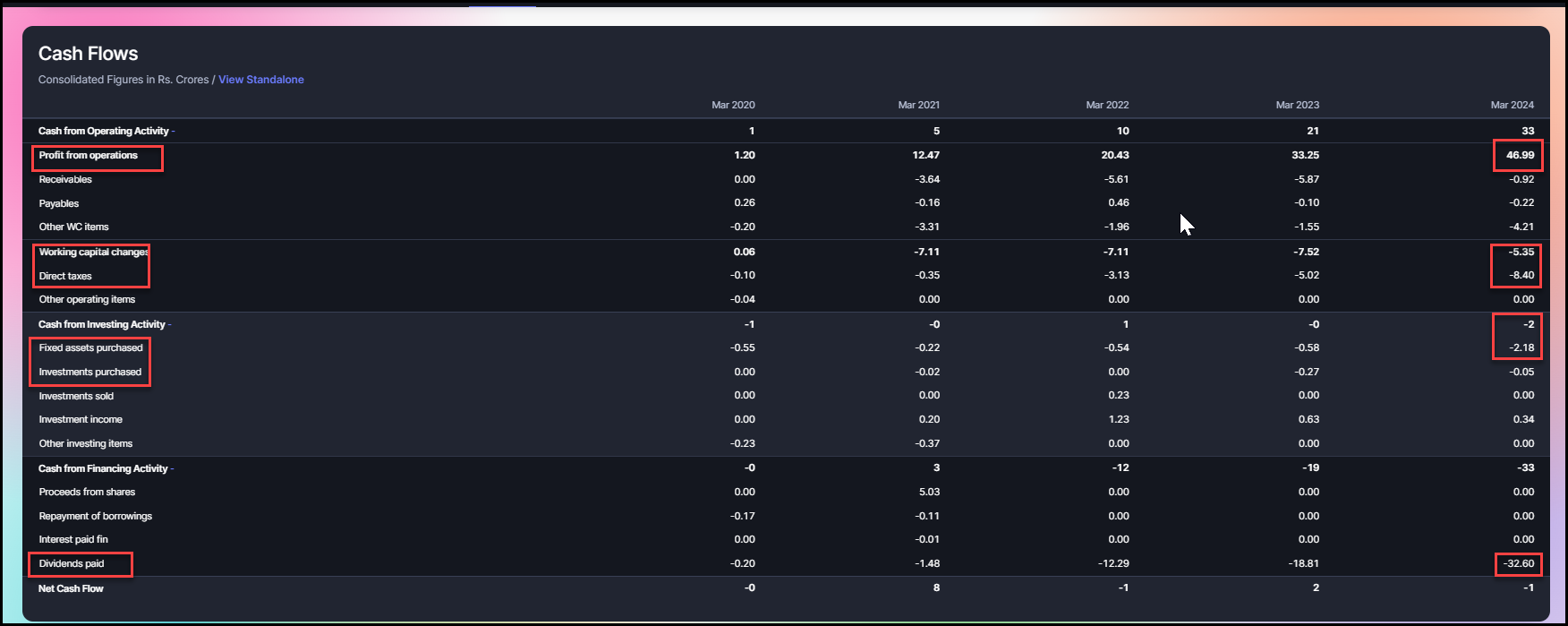Open the View Standalone link
Screen dimensions: 1568x626
pos(261,80)
